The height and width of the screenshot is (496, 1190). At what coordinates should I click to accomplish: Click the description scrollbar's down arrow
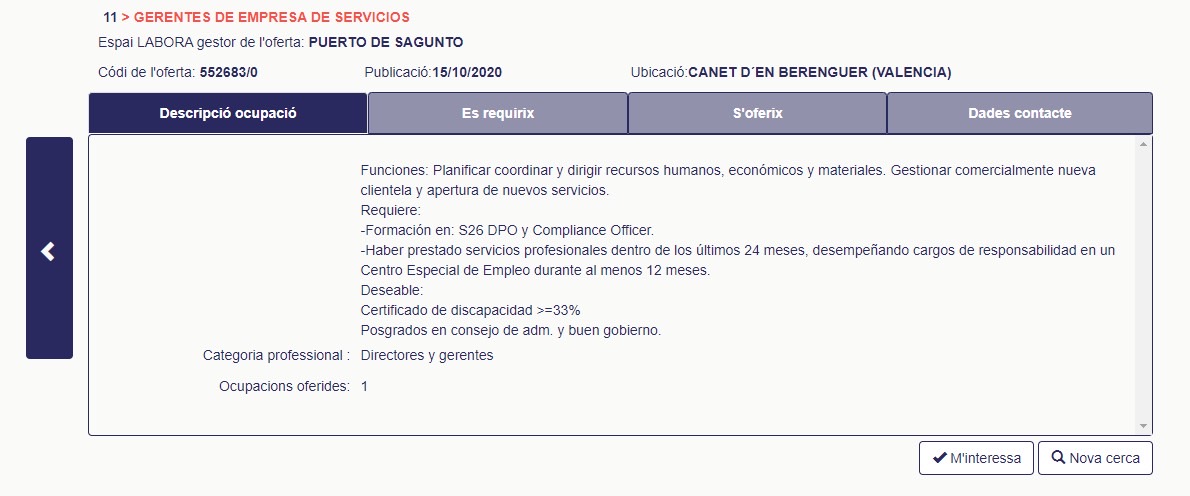1144,427
